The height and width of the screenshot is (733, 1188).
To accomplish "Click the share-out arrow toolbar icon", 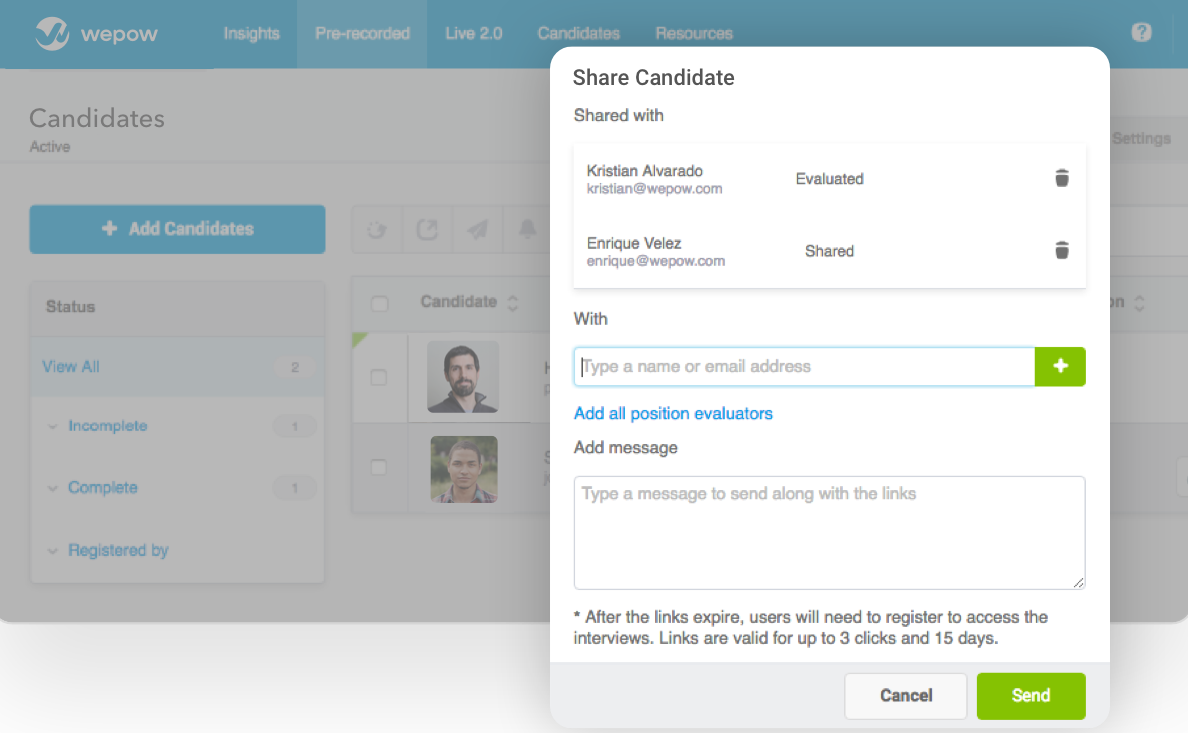I will (427, 229).
